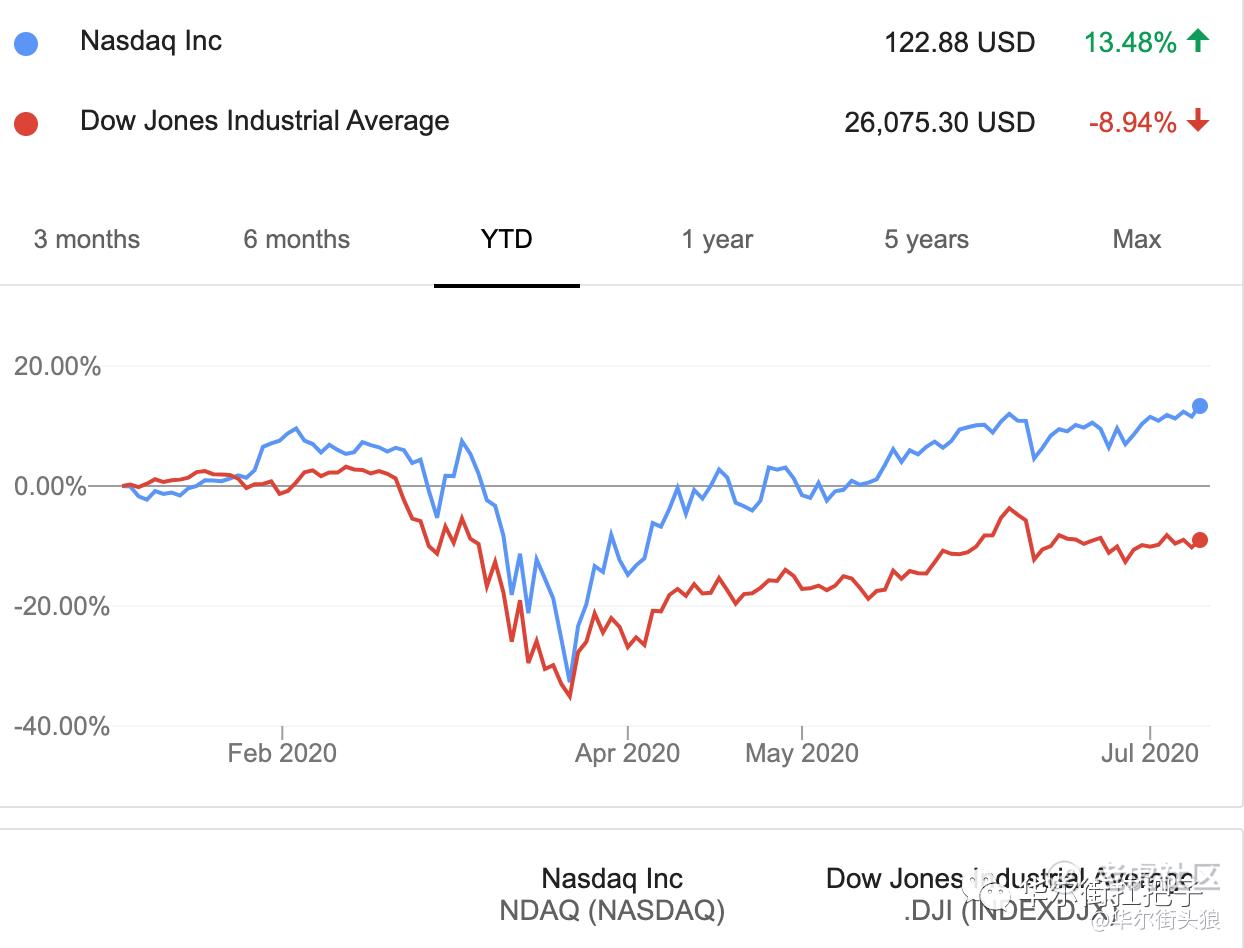Switch chart to 5 years

tap(926, 240)
